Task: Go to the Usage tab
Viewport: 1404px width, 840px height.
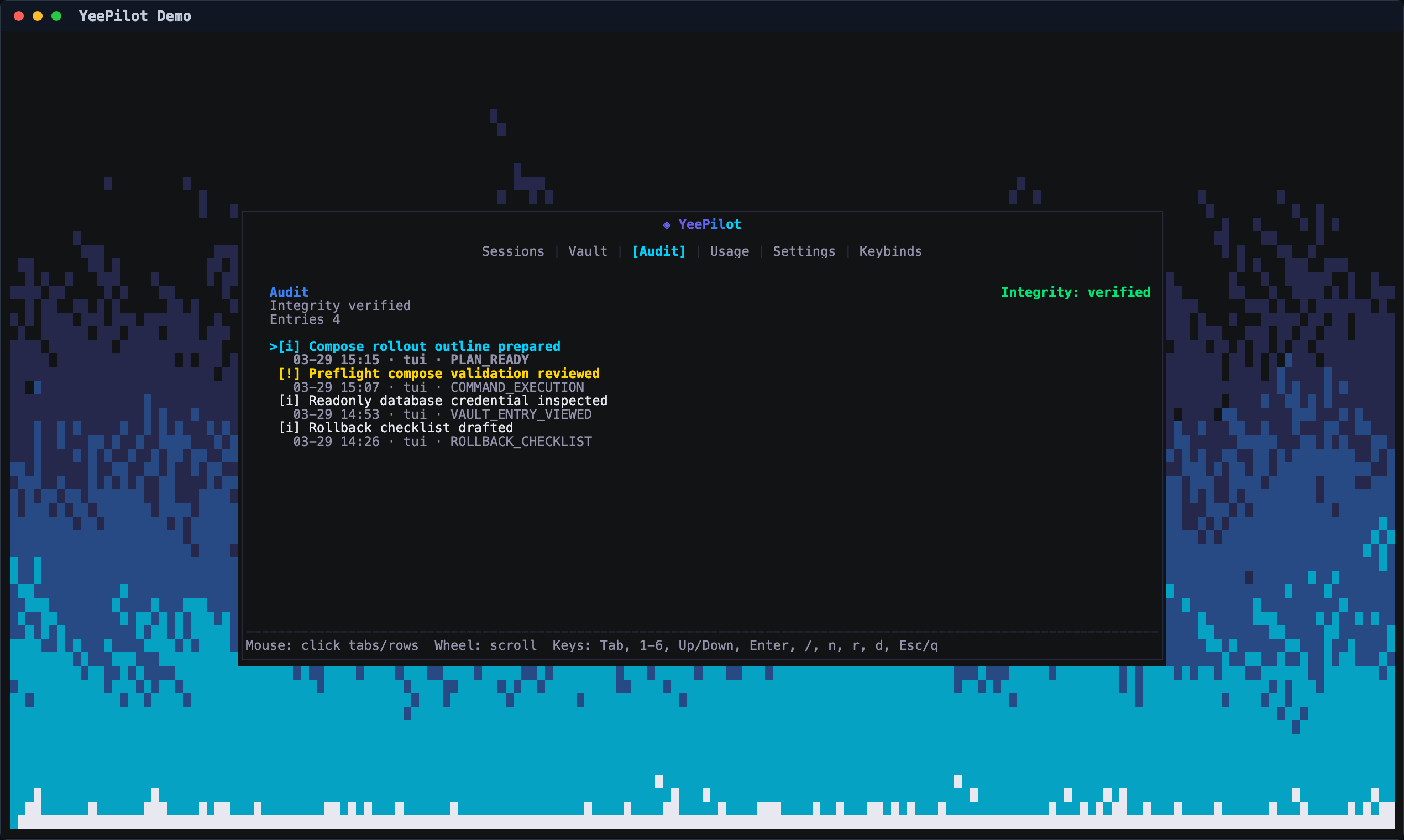Action: click(729, 251)
